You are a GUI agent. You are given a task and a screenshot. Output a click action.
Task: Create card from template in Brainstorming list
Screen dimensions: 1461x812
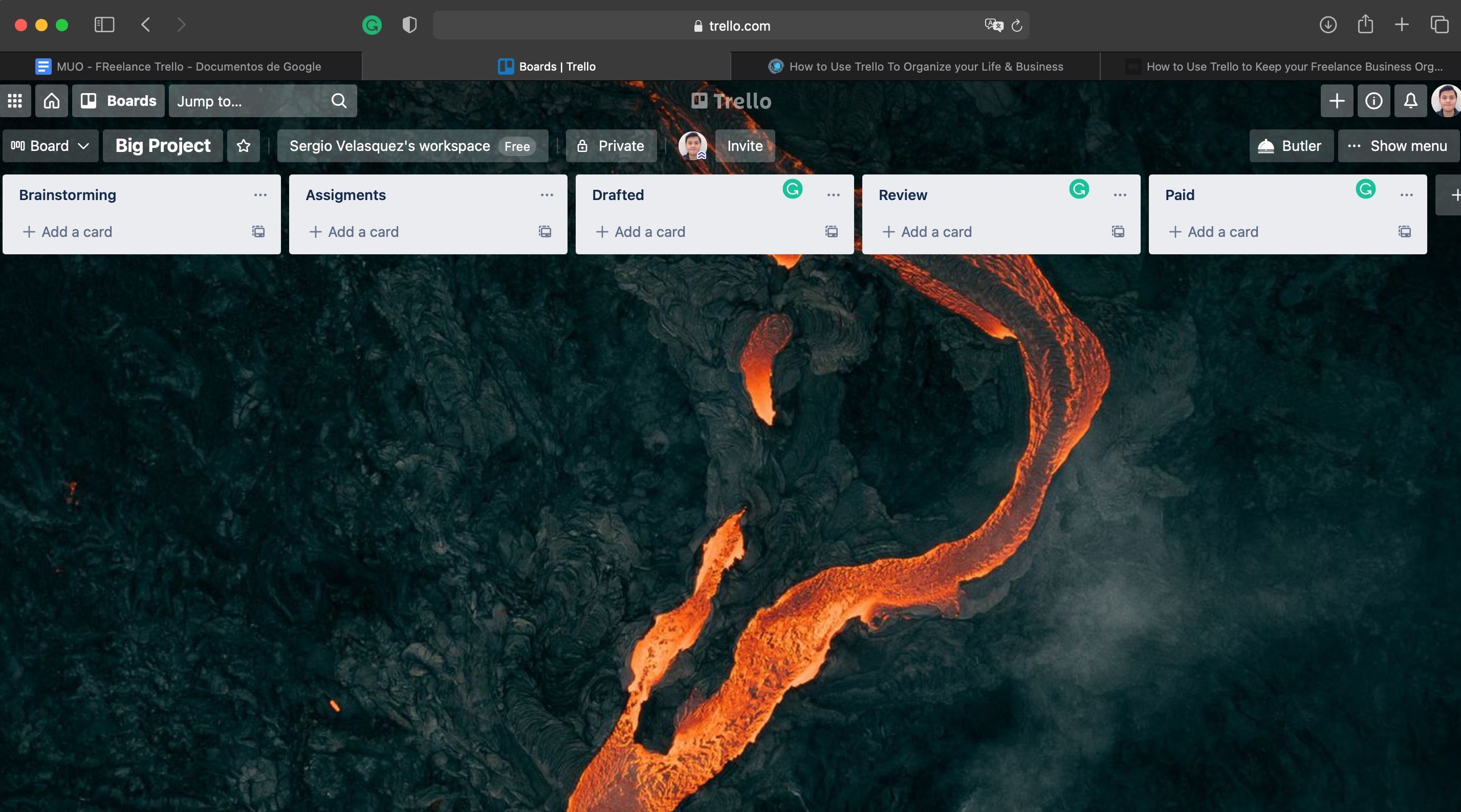coord(258,232)
